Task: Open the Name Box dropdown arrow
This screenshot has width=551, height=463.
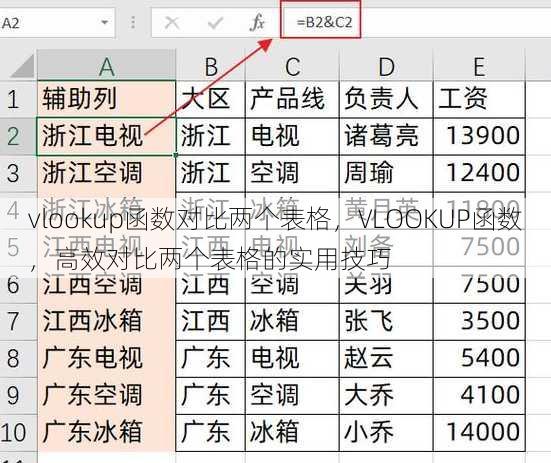Action: pos(104,23)
